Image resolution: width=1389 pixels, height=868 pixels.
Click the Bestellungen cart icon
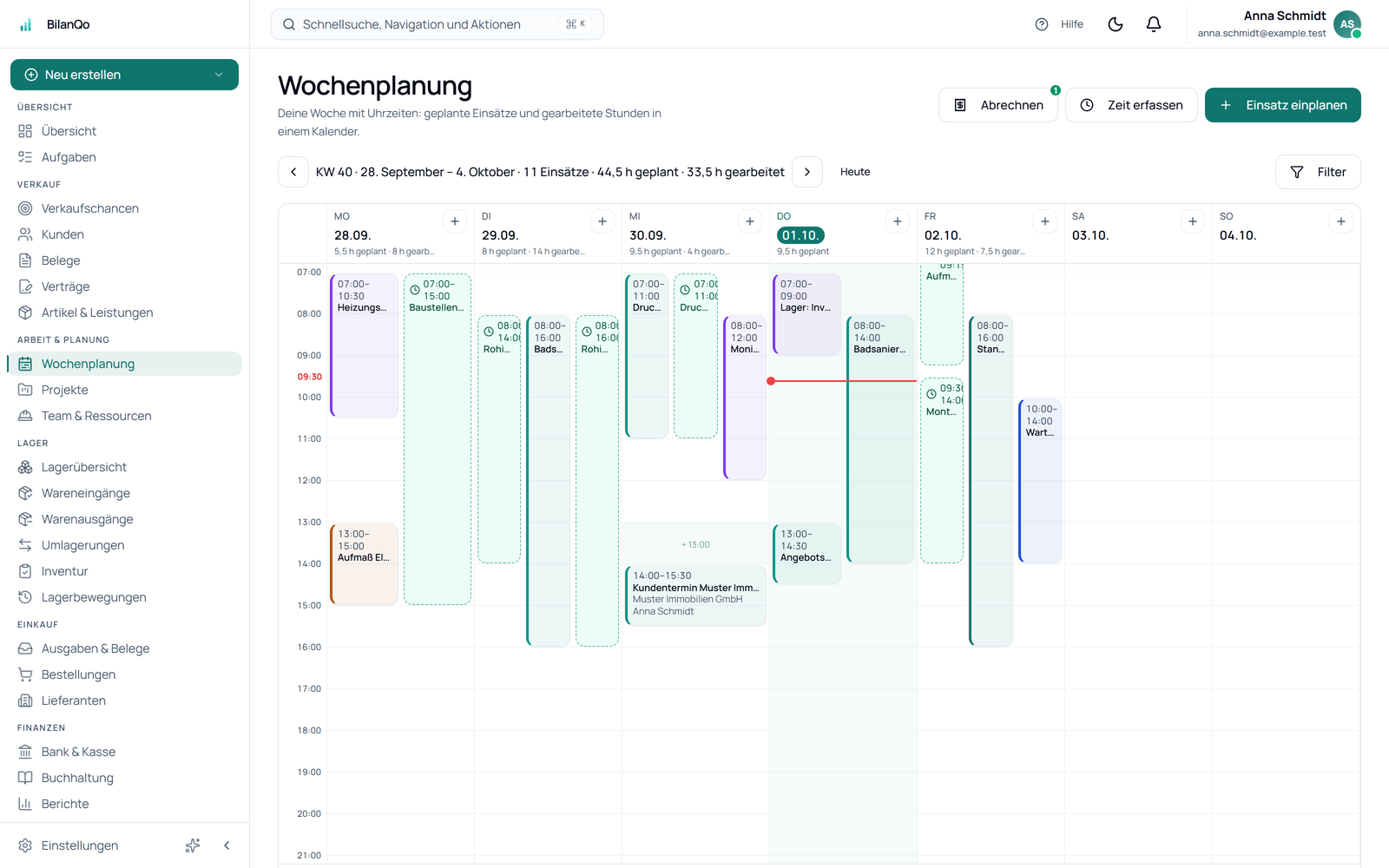point(25,674)
